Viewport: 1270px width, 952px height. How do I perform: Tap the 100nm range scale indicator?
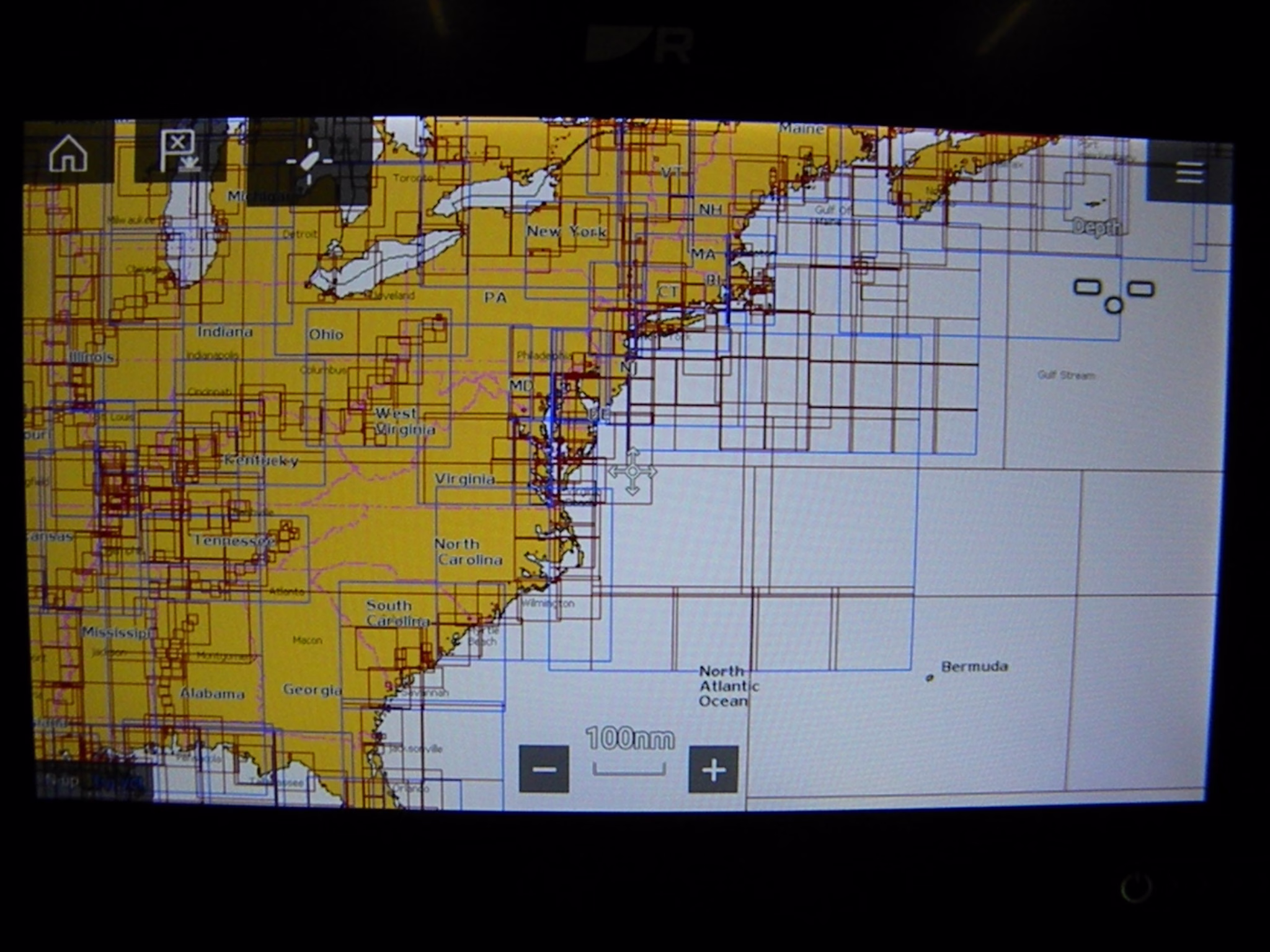(x=629, y=740)
